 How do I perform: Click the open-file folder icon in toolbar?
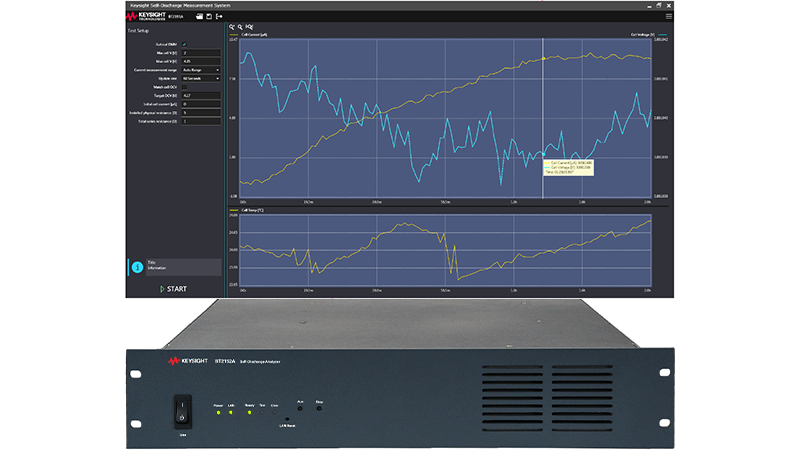click(199, 16)
